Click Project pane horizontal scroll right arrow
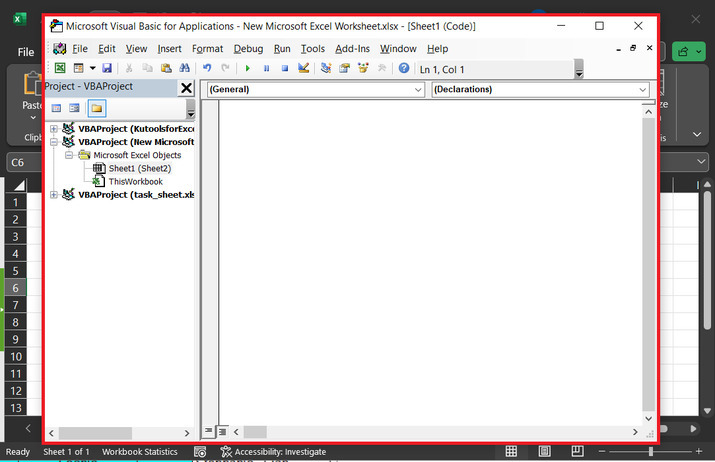Viewport: 715px width, 462px height. tap(187, 433)
